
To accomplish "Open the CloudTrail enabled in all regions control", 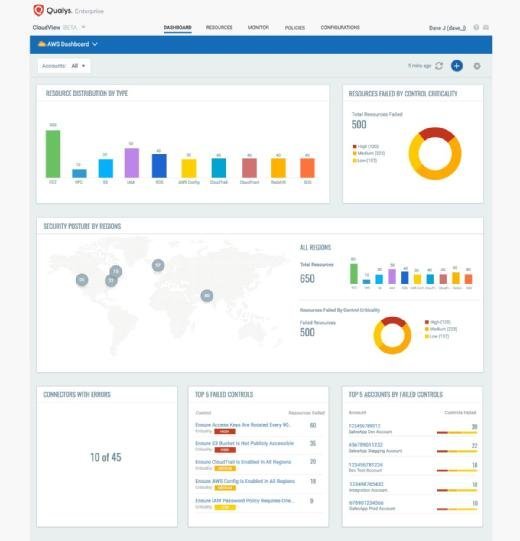I will (243, 462).
